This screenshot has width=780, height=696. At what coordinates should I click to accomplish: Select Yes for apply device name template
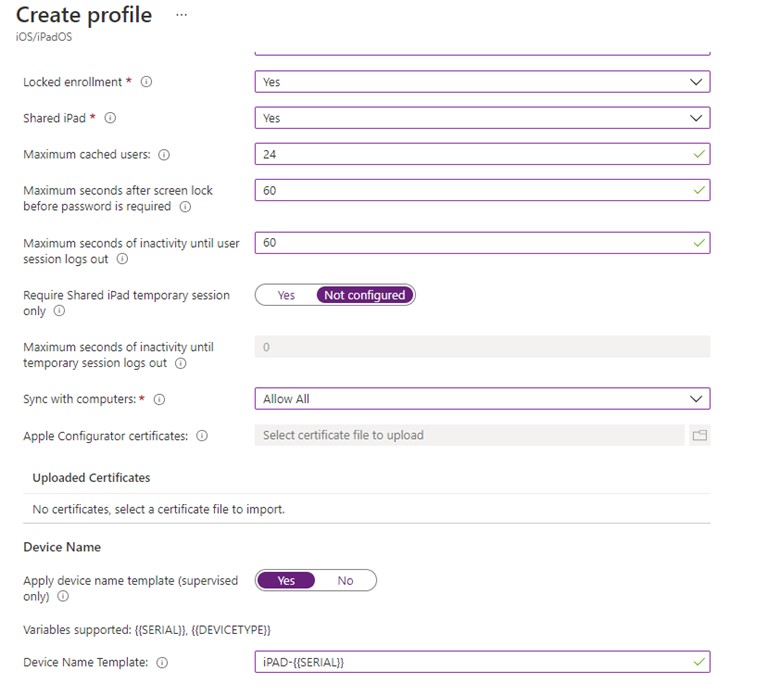click(x=286, y=580)
